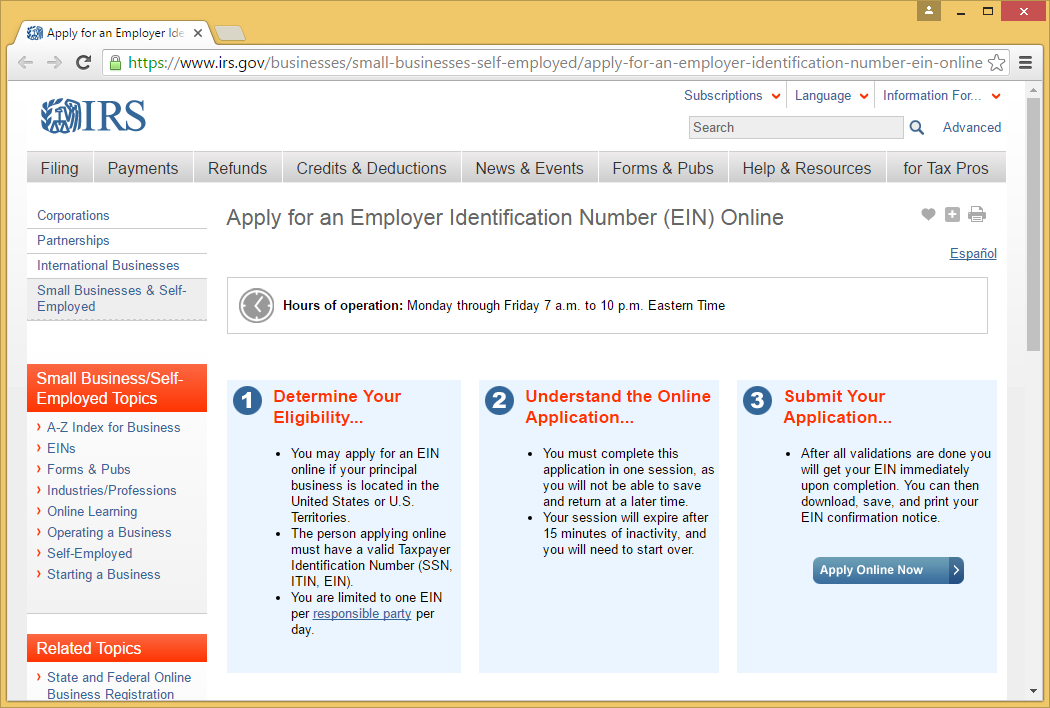The image size is (1050, 708).
Task: Open Industries/Professions topic link
Action: click(x=112, y=490)
